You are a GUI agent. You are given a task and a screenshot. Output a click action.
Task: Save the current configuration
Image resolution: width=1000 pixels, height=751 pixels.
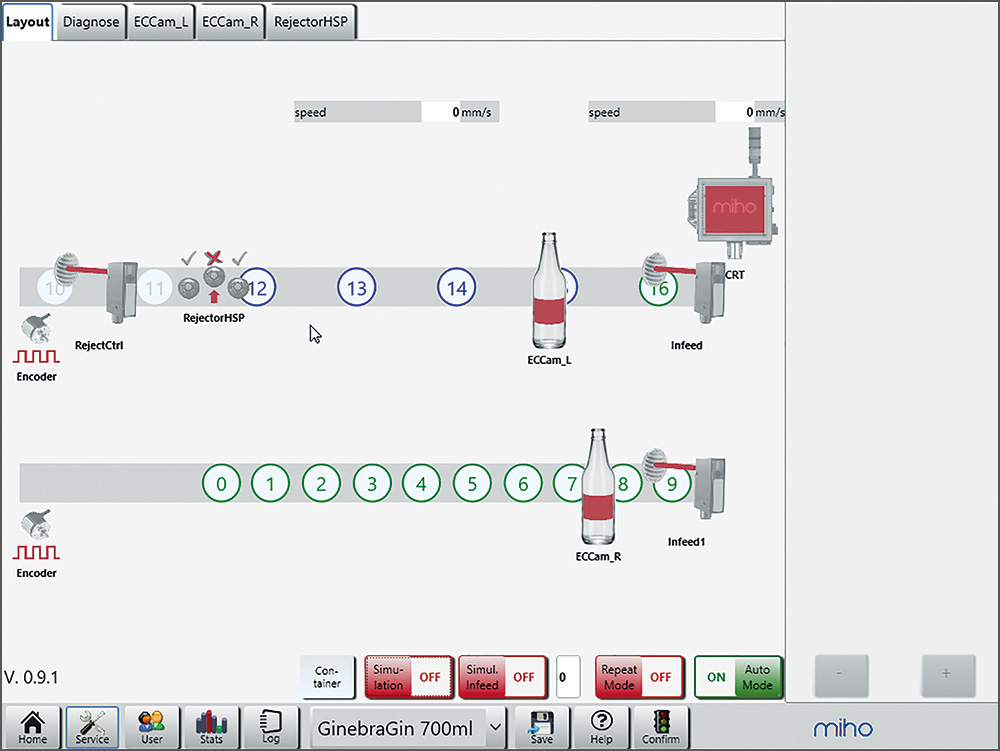click(541, 727)
